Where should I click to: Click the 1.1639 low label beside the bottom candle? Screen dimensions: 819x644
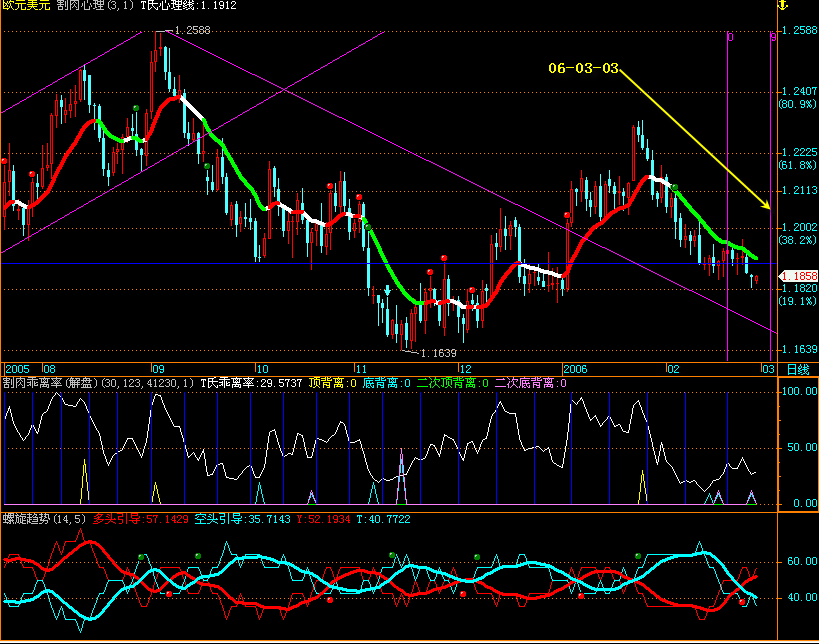[438, 354]
